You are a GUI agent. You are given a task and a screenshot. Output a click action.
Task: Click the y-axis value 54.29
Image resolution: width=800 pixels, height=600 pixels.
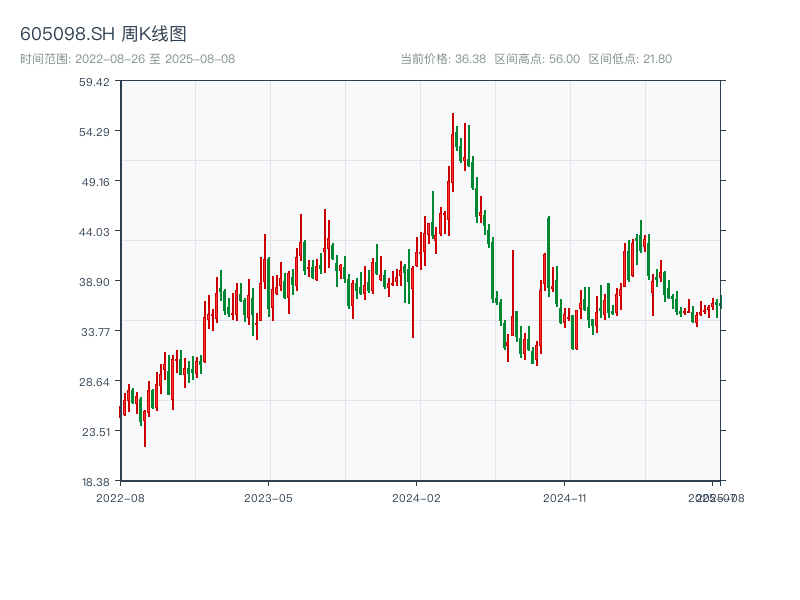[x=94, y=132]
